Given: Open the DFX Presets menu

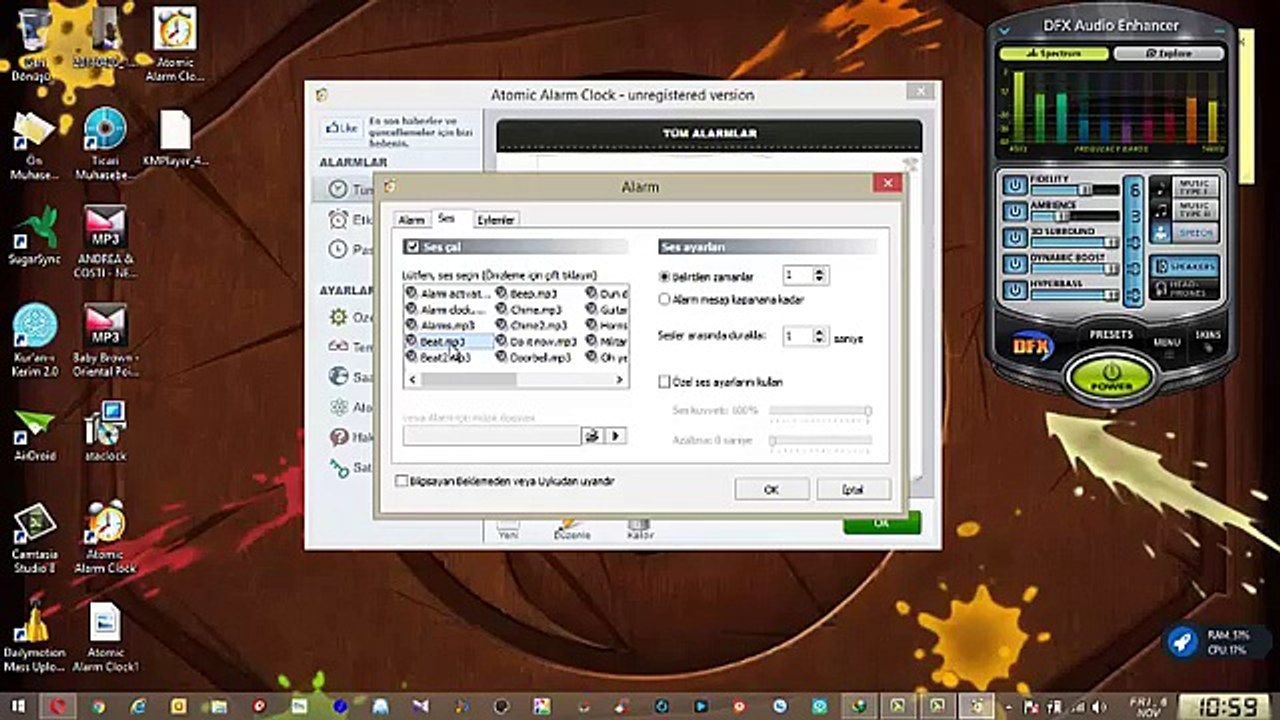Looking at the screenshot, I should 1111,334.
